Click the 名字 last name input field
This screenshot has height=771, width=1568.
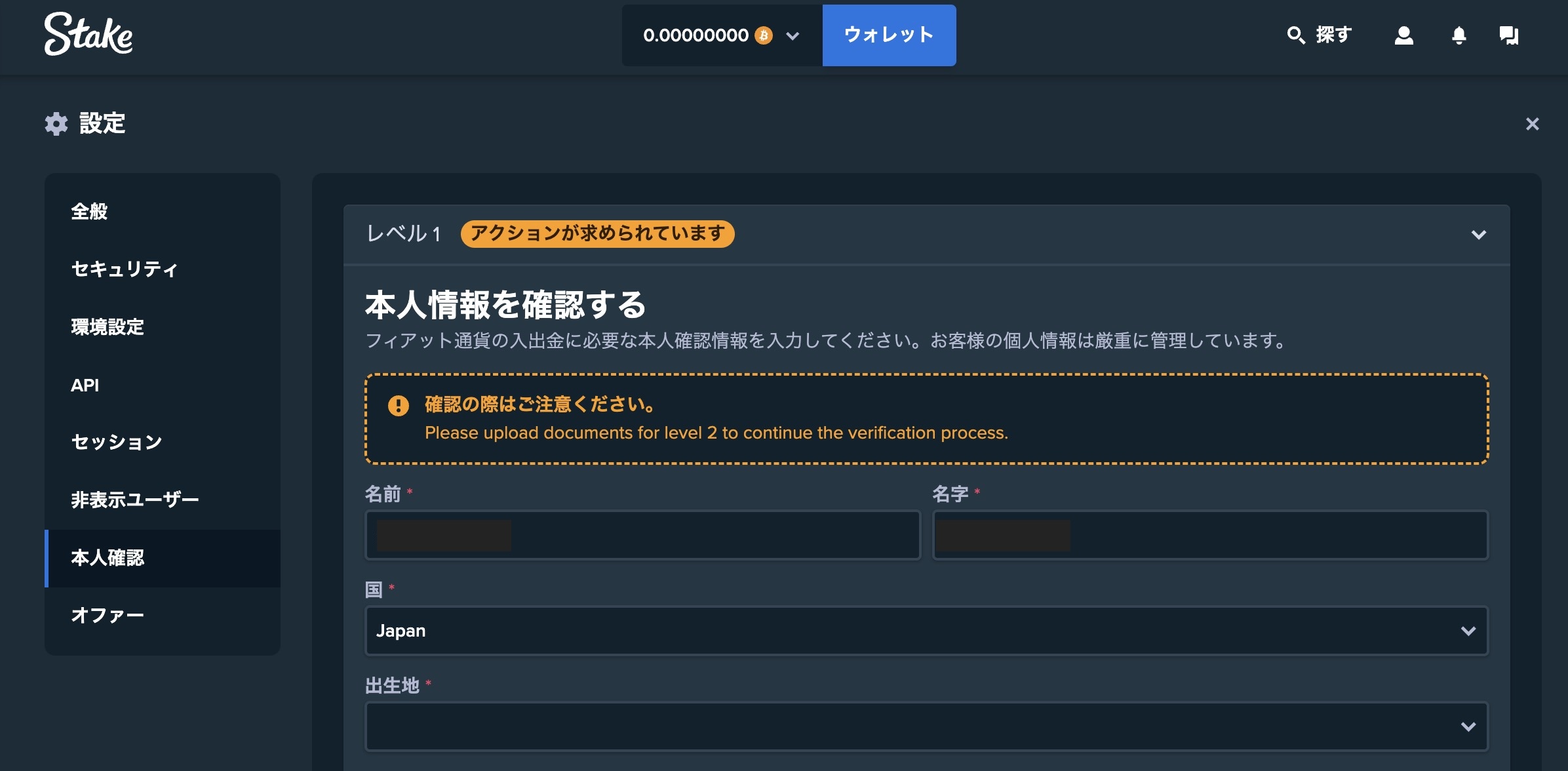tap(1210, 535)
